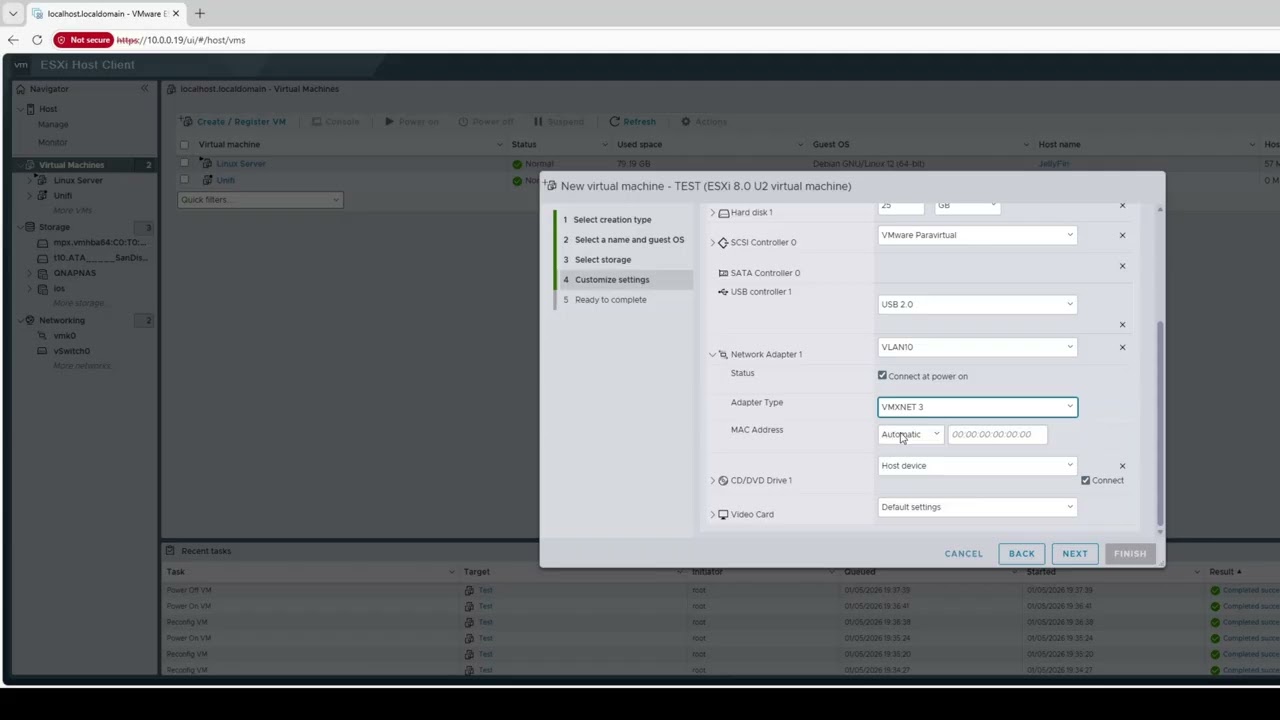Click the Network Adapter 1 icon

pyautogui.click(x=723, y=354)
